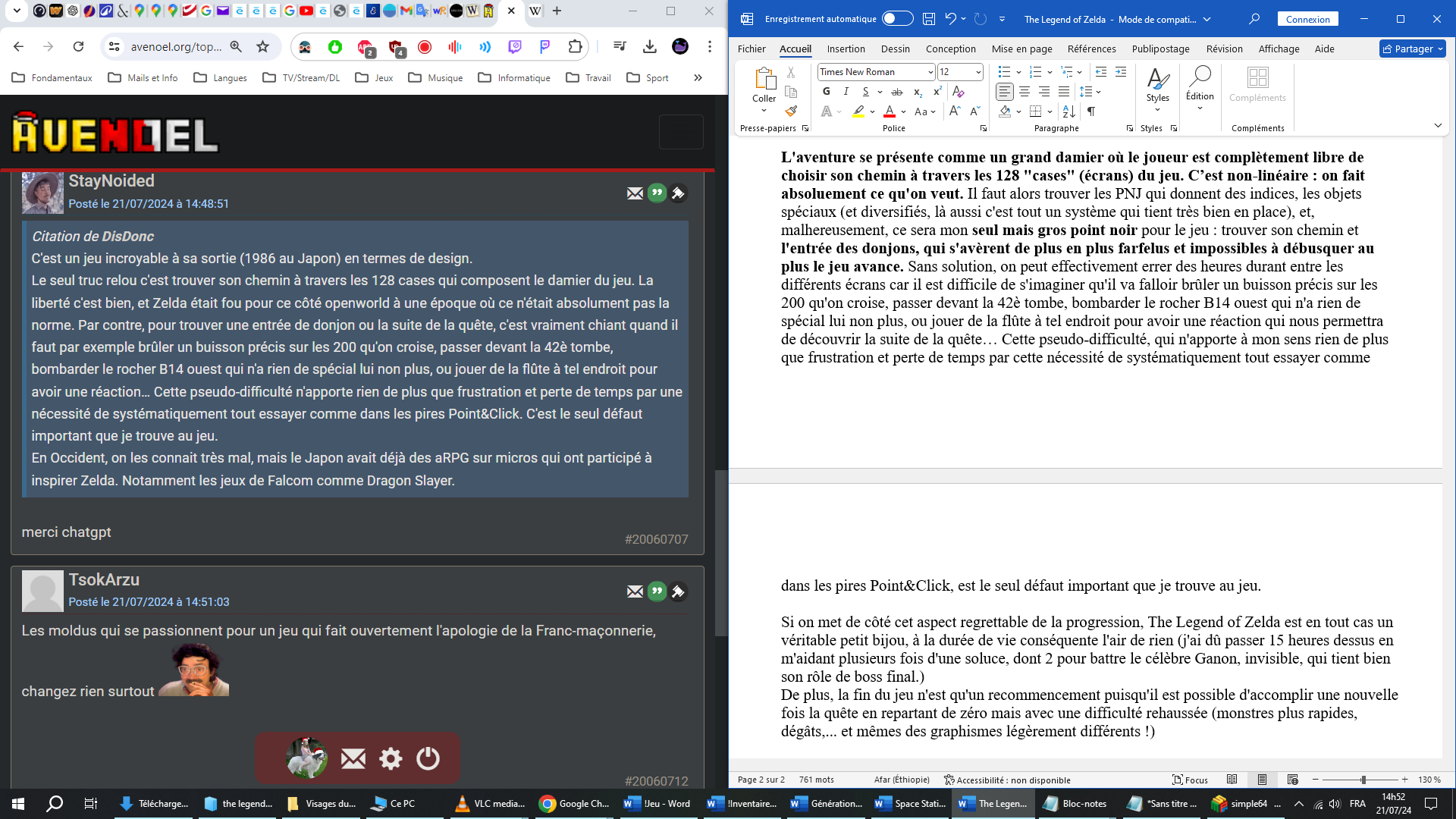
Task: Increase font size with the grow font icon
Action: pyautogui.click(x=955, y=111)
